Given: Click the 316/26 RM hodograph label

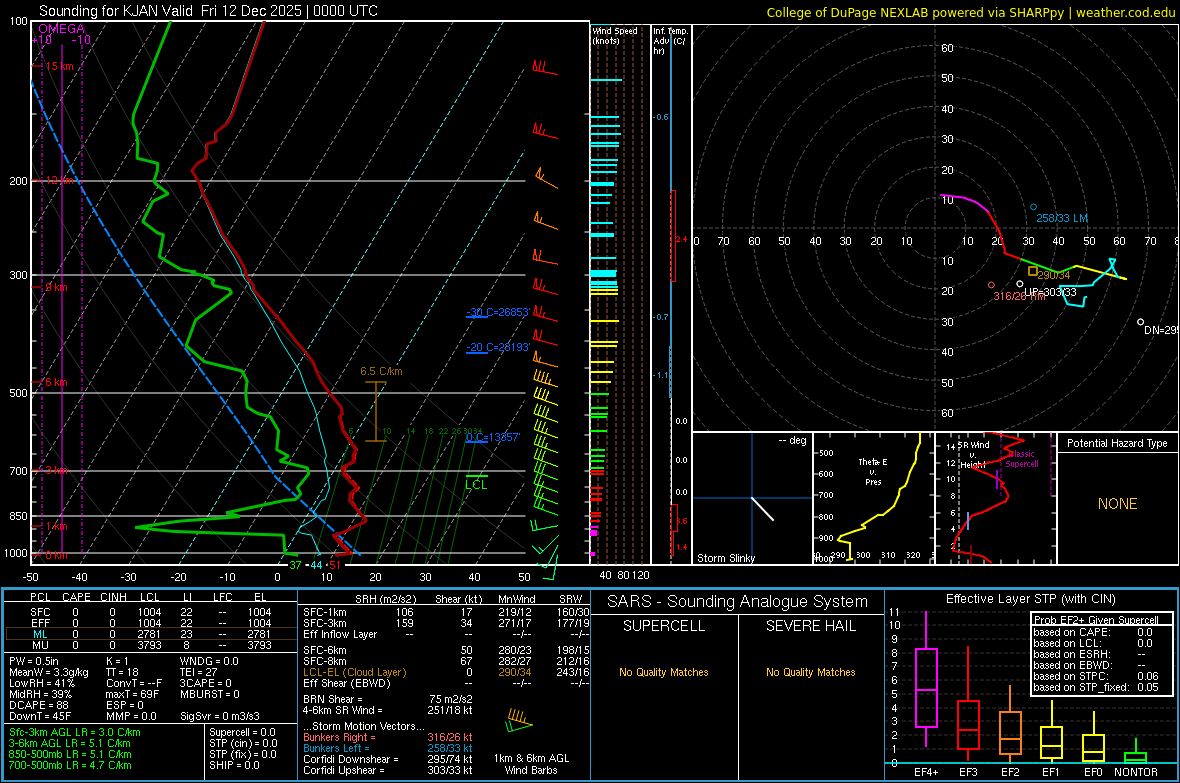Looking at the screenshot, I should [1019, 296].
